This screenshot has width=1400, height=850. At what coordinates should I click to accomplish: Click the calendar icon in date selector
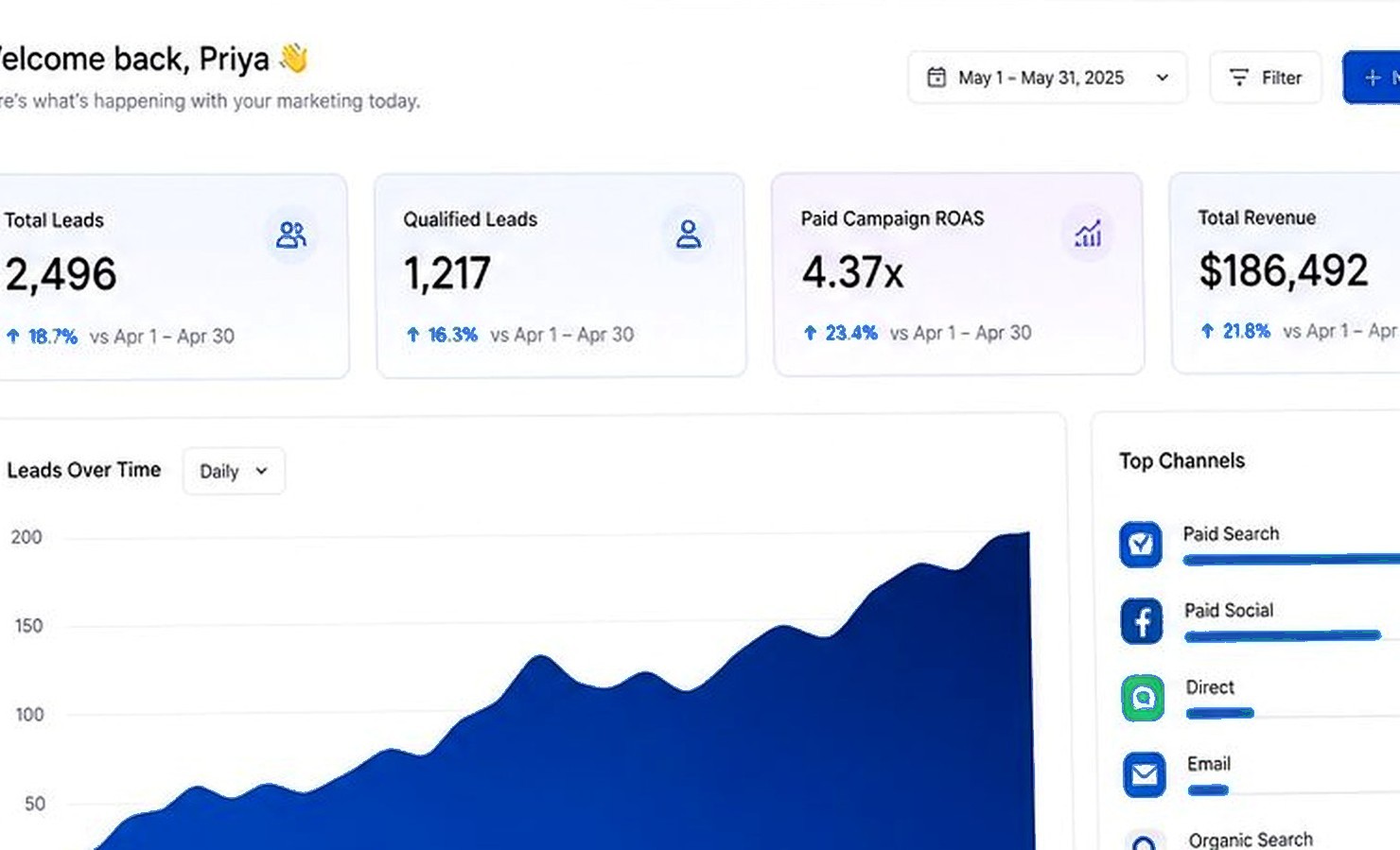[x=936, y=78]
